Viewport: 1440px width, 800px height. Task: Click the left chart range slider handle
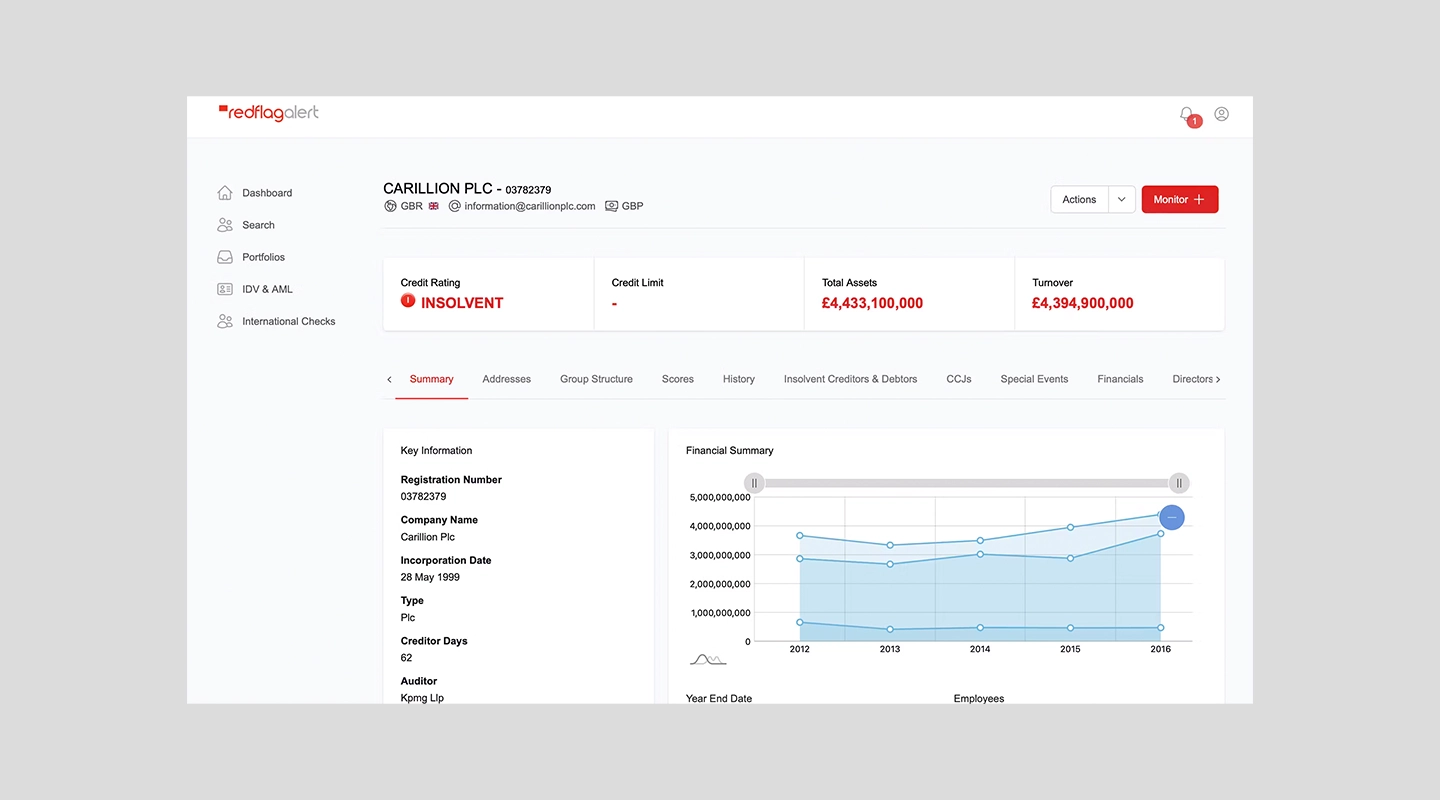(755, 483)
